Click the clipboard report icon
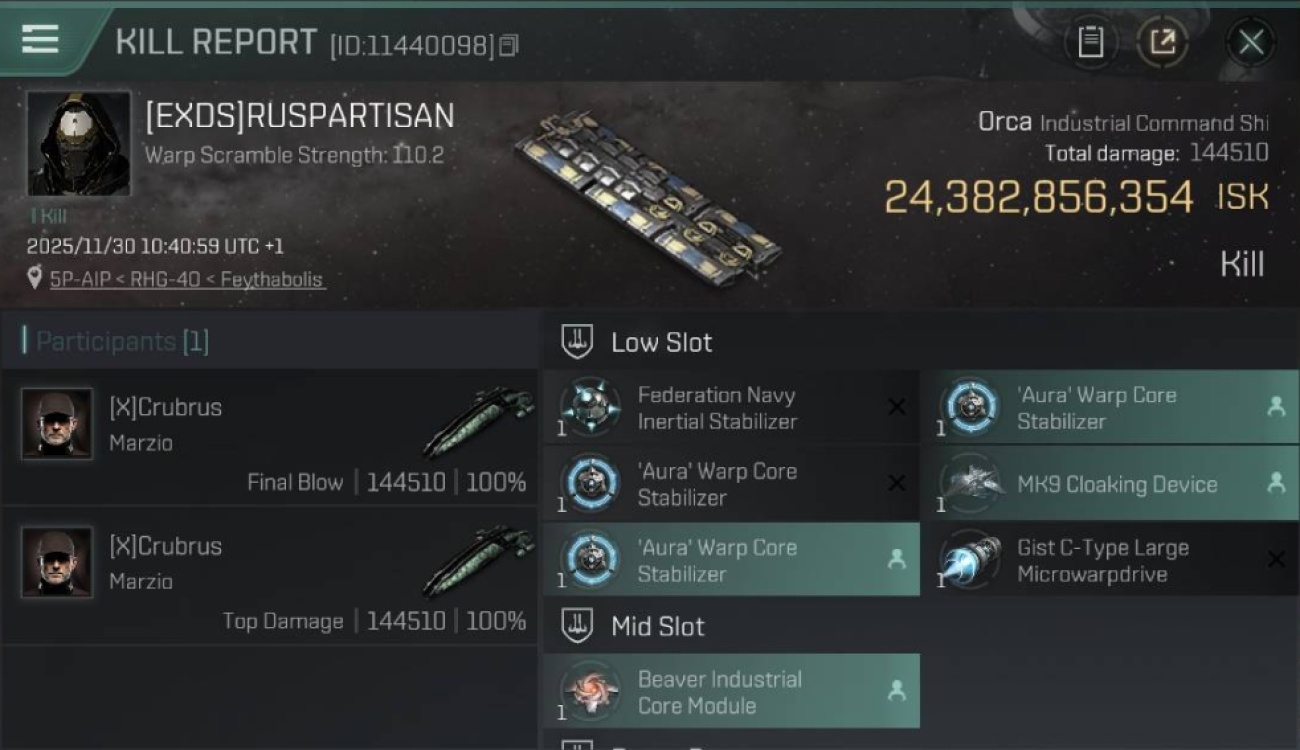This screenshot has width=1300, height=750. click(1090, 42)
